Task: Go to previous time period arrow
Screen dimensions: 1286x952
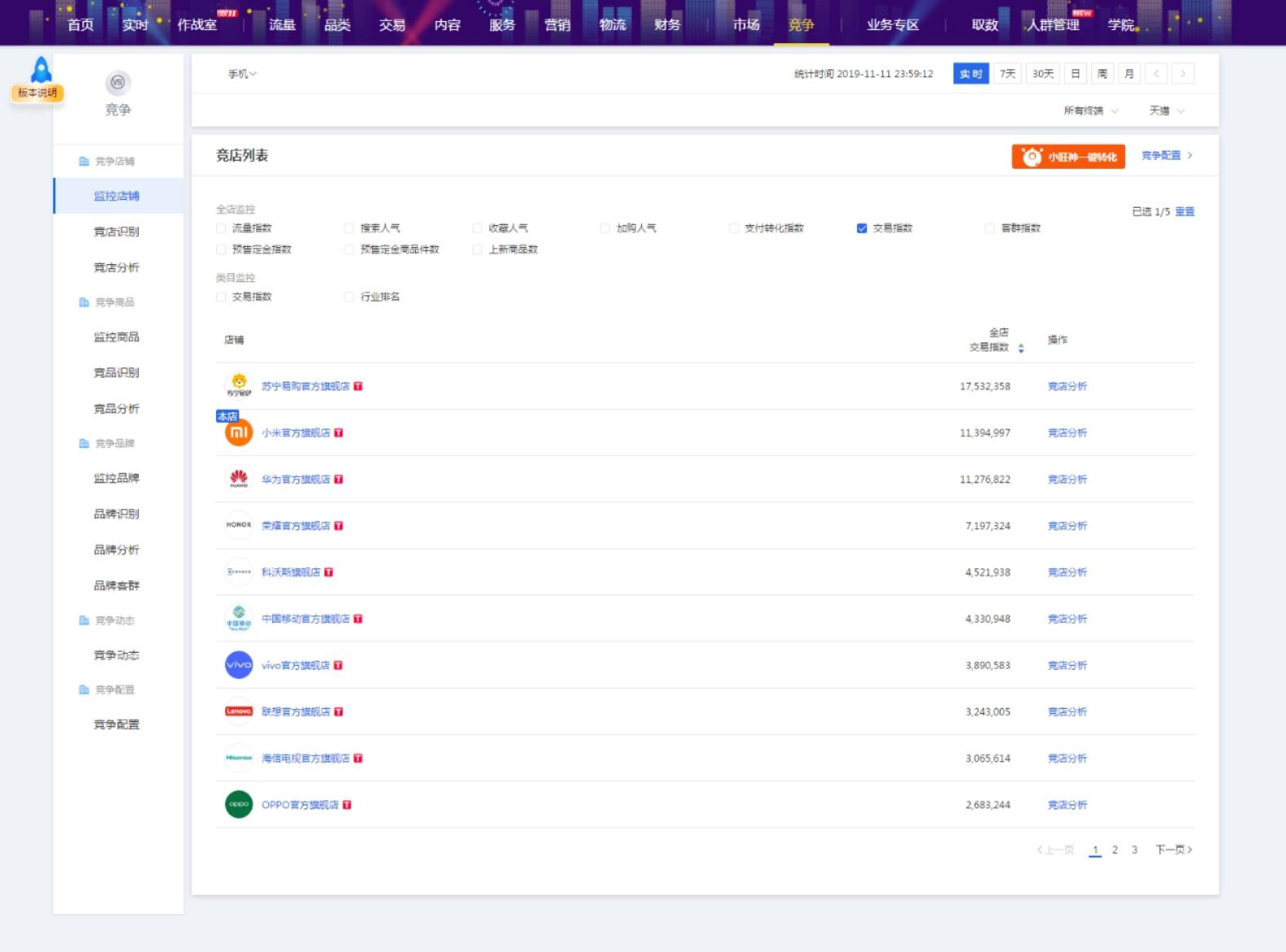Action: [1156, 73]
